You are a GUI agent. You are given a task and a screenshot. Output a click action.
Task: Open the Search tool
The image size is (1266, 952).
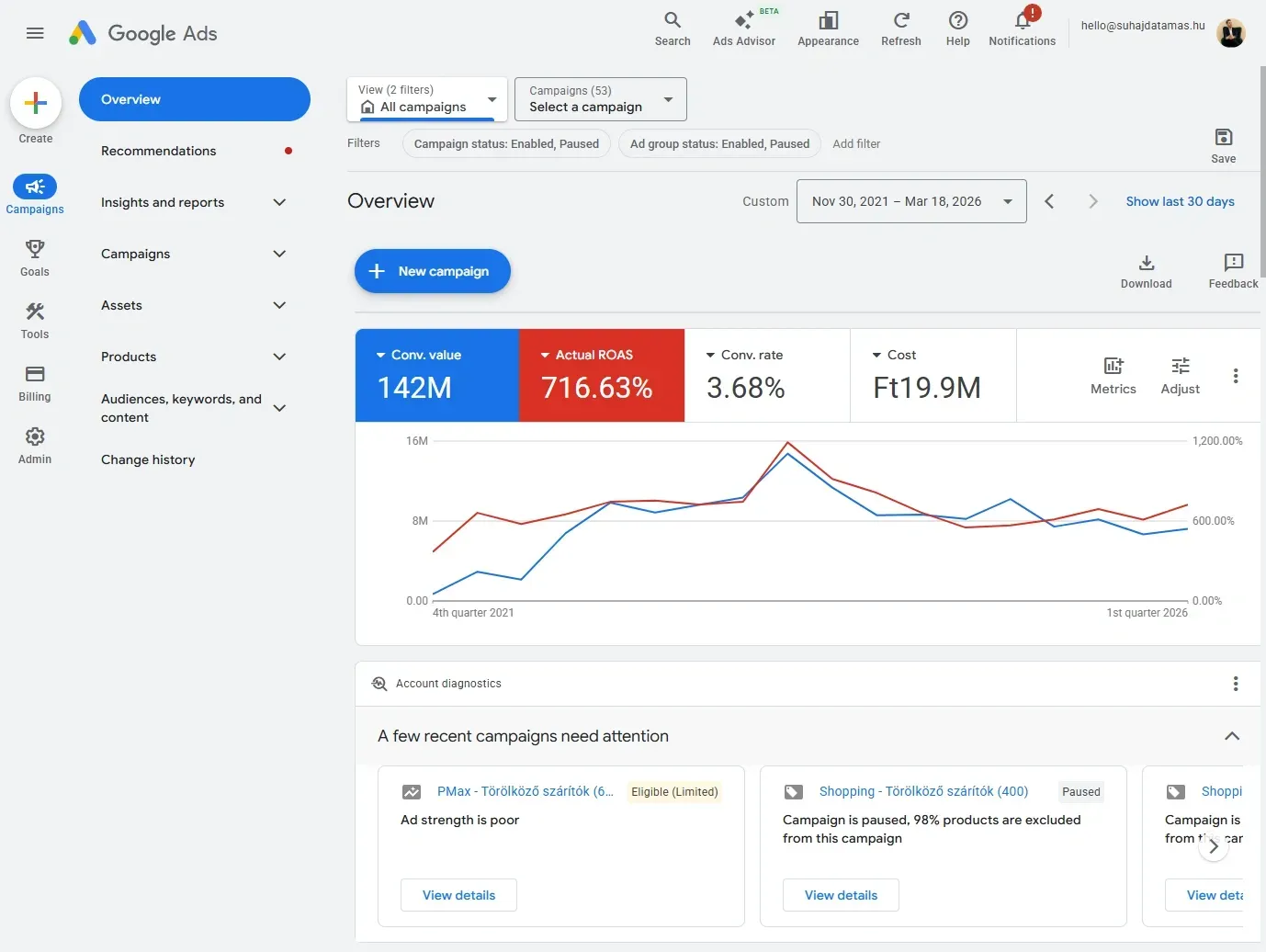pyautogui.click(x=673, y=29)
